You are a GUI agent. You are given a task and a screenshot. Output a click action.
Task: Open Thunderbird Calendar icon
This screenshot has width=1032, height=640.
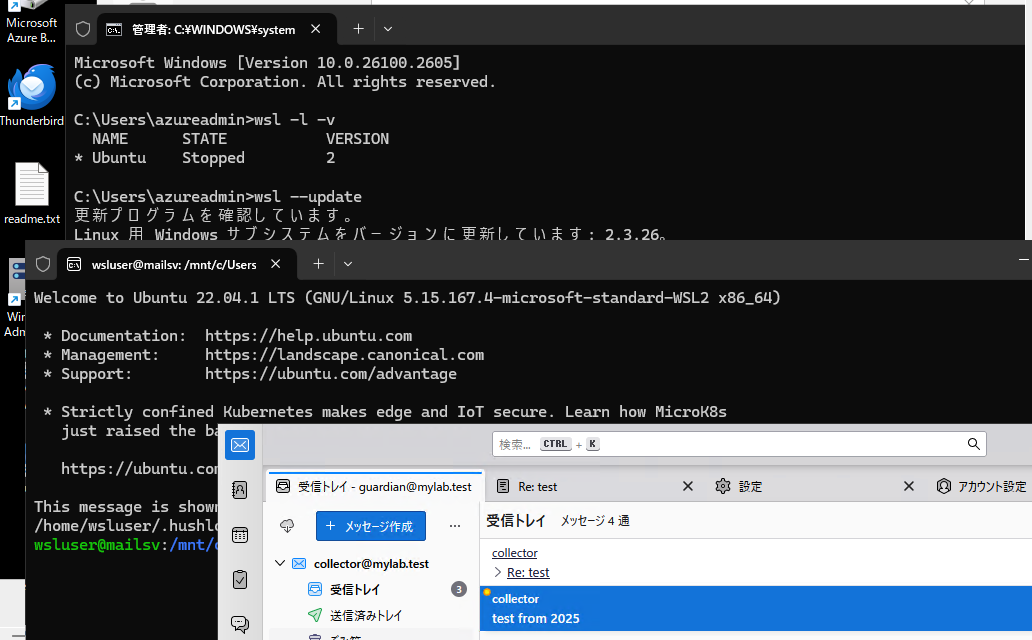[x=240, y=535]
